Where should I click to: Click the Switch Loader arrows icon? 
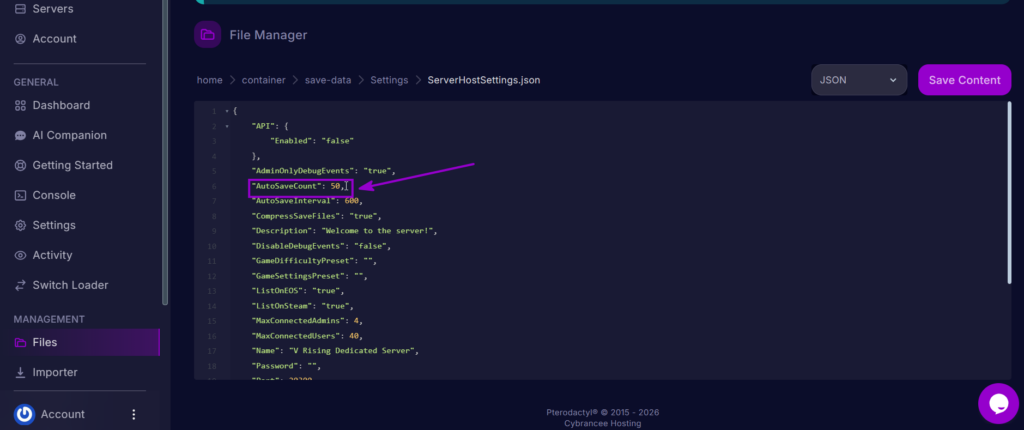coord(20,286)
